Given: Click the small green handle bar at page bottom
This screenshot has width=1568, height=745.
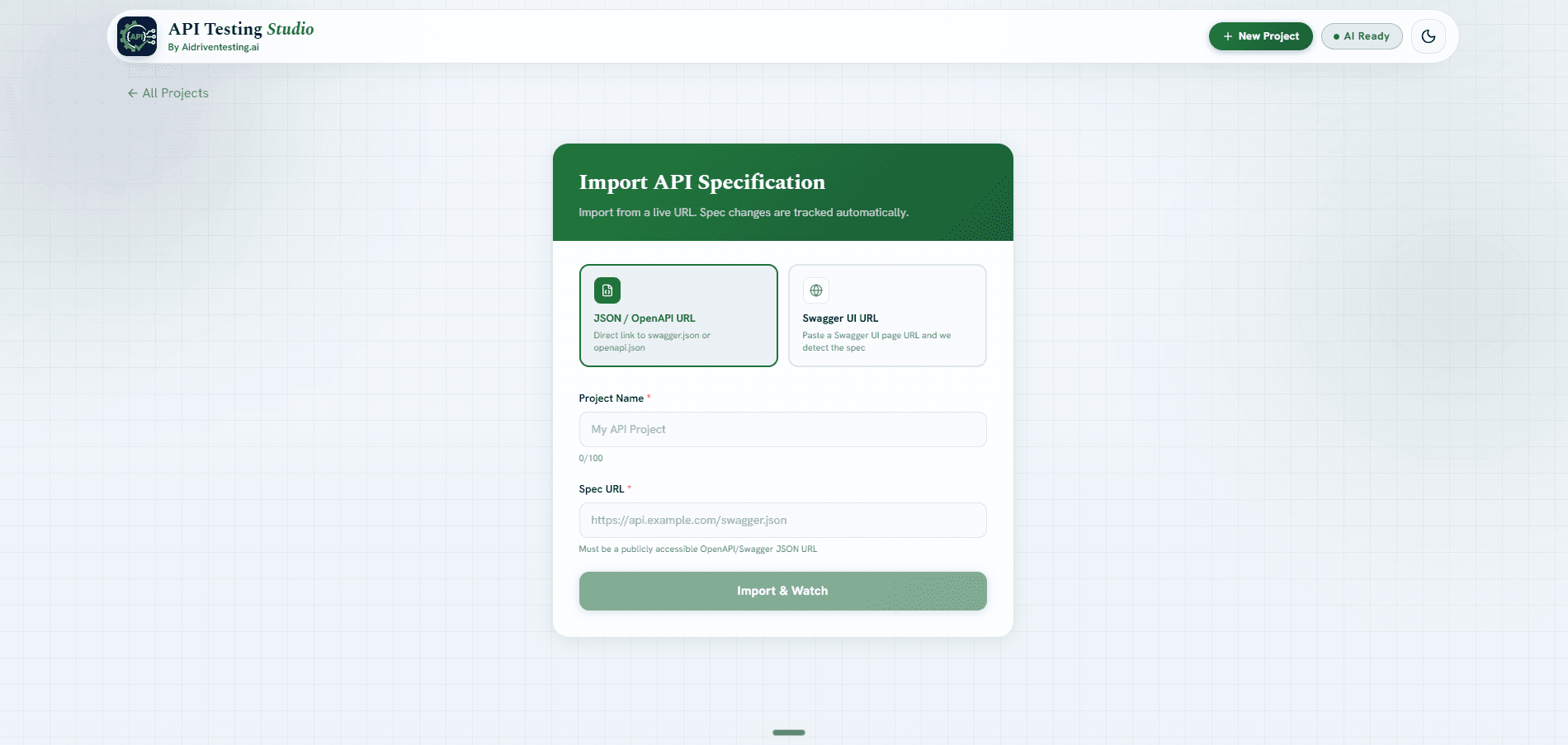Looking at the screenshot, I should pos(789,732).
